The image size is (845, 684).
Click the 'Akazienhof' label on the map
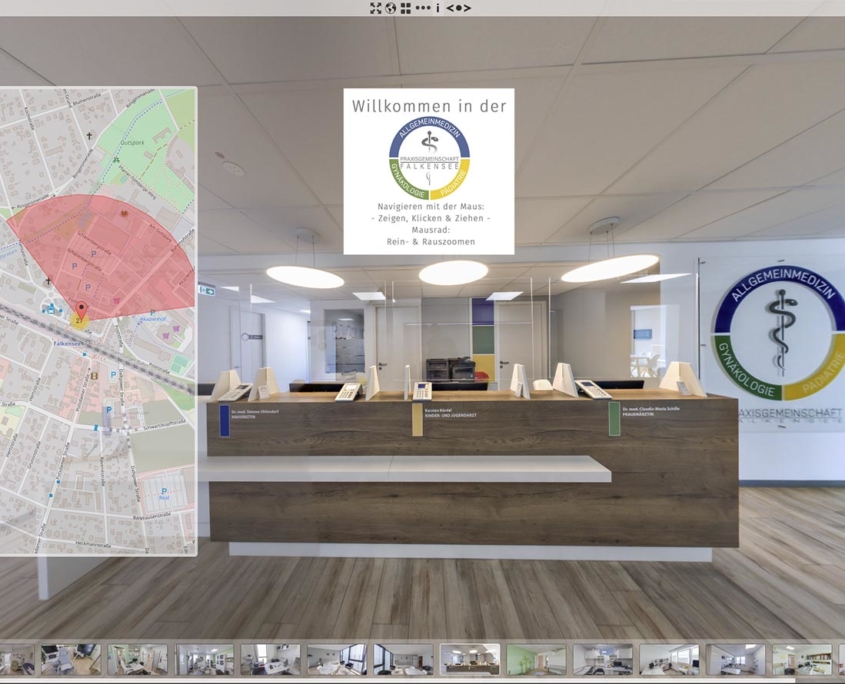coord(153,319)
